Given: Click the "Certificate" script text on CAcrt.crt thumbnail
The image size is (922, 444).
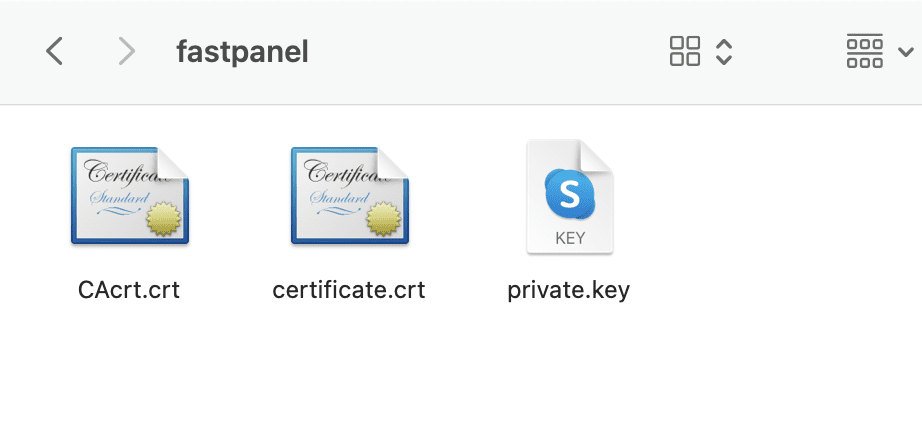Looking at the screenshot, I should pyautogui.click(x=118, y=170).
